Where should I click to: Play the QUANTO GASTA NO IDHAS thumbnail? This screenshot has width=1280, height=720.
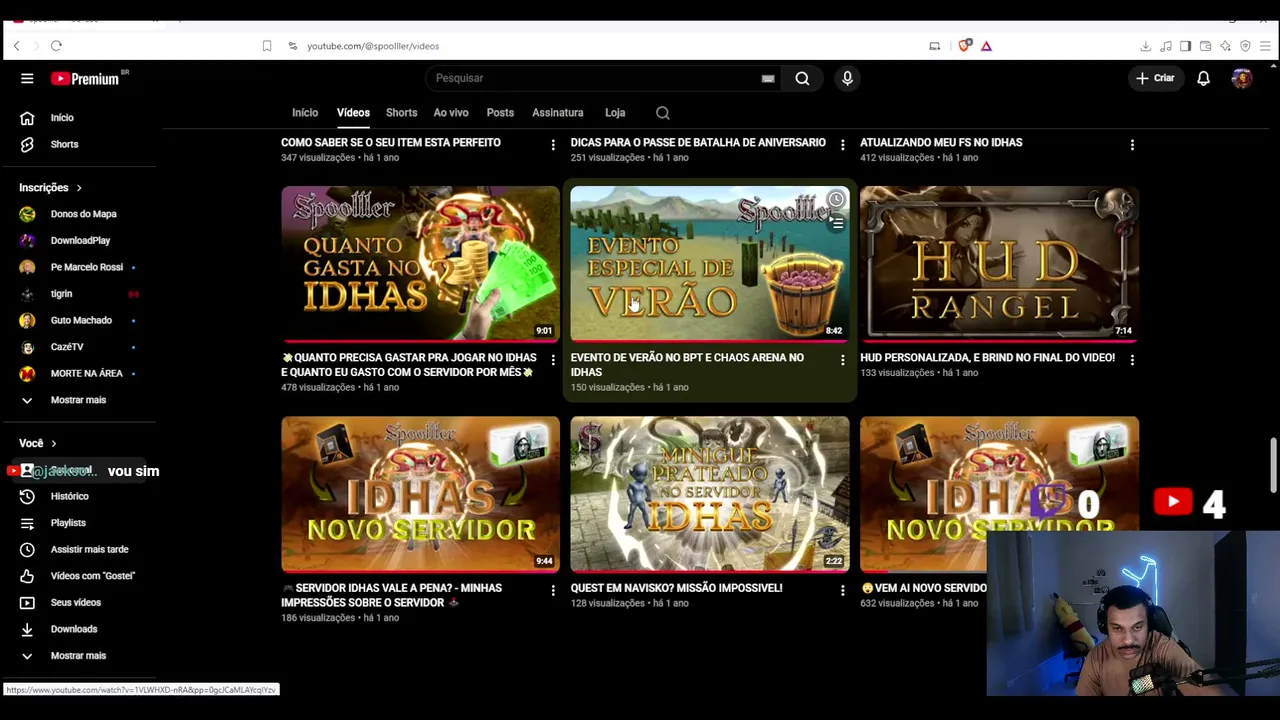click(x=420, y=264)
